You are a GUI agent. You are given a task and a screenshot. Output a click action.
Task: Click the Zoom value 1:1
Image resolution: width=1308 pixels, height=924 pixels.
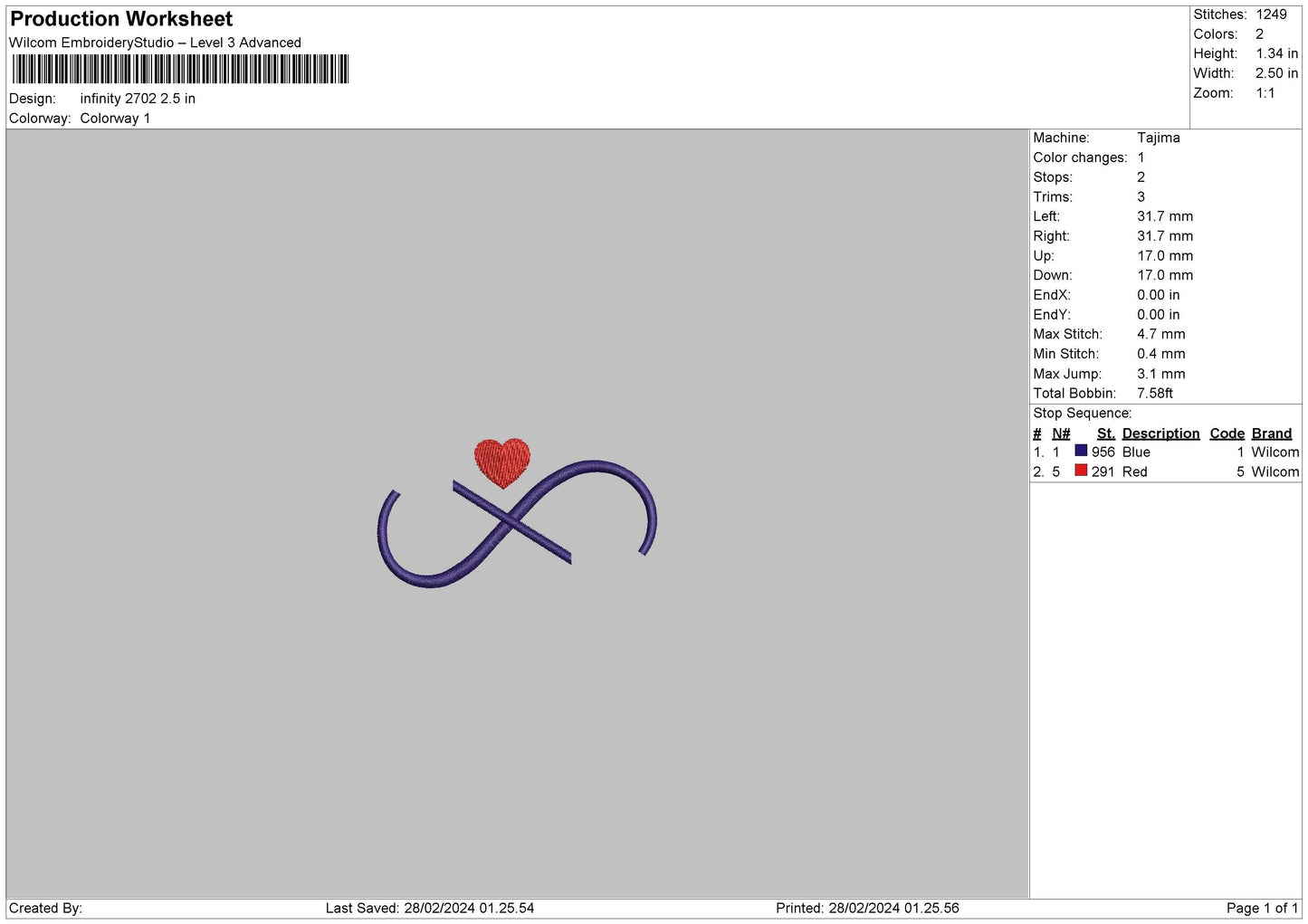[x=1265, y=93]
